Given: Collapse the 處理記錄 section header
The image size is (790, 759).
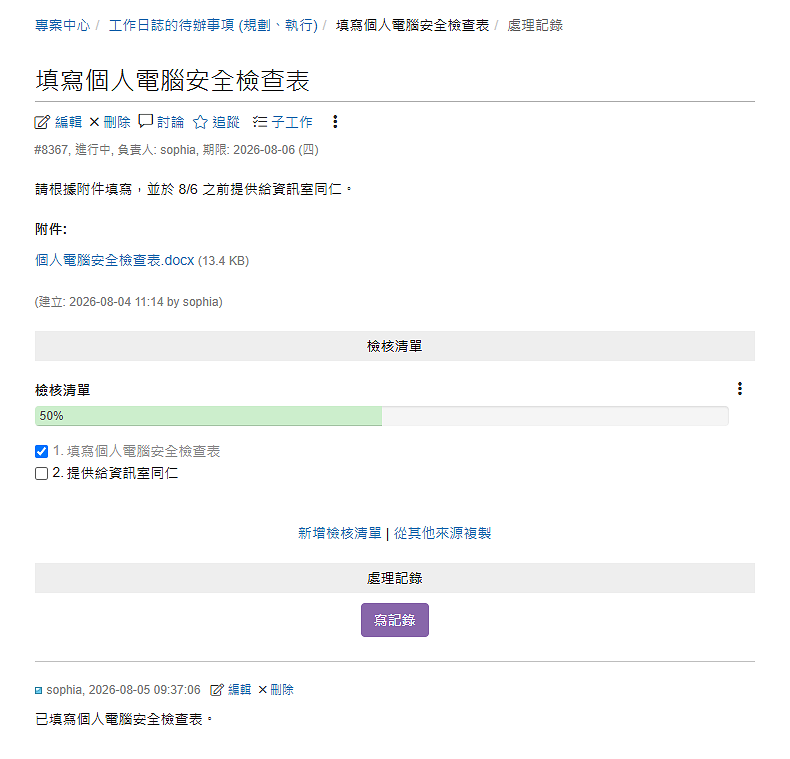Looking at the screenshot, I should pos(394,578).
